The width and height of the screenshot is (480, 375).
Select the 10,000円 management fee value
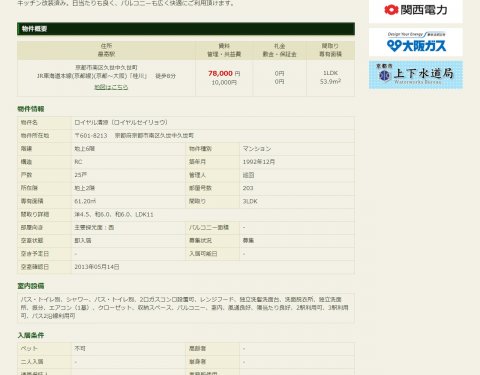click(224, 82)
